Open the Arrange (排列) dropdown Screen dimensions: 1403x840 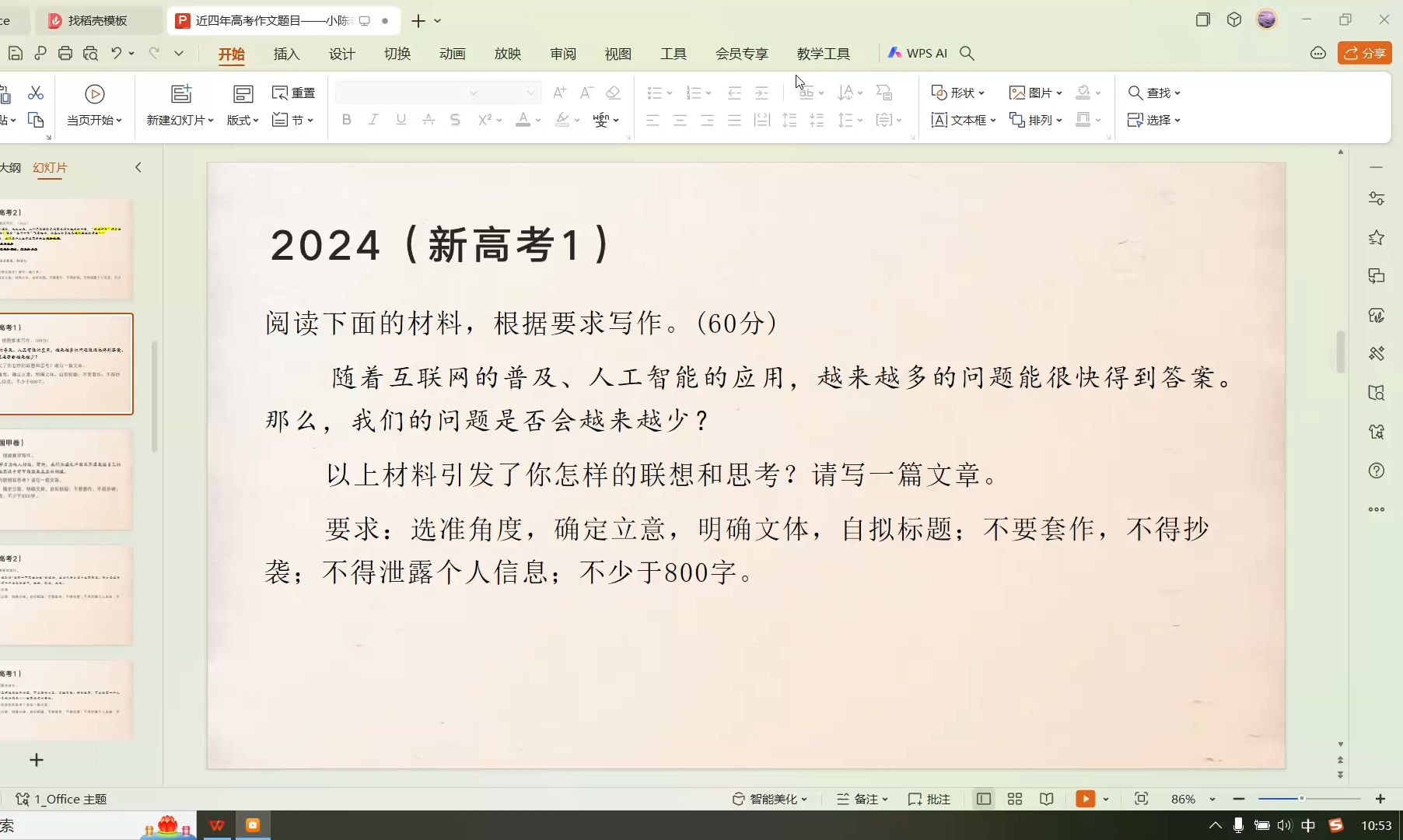pyautogui.click(x=1035, y=120)
